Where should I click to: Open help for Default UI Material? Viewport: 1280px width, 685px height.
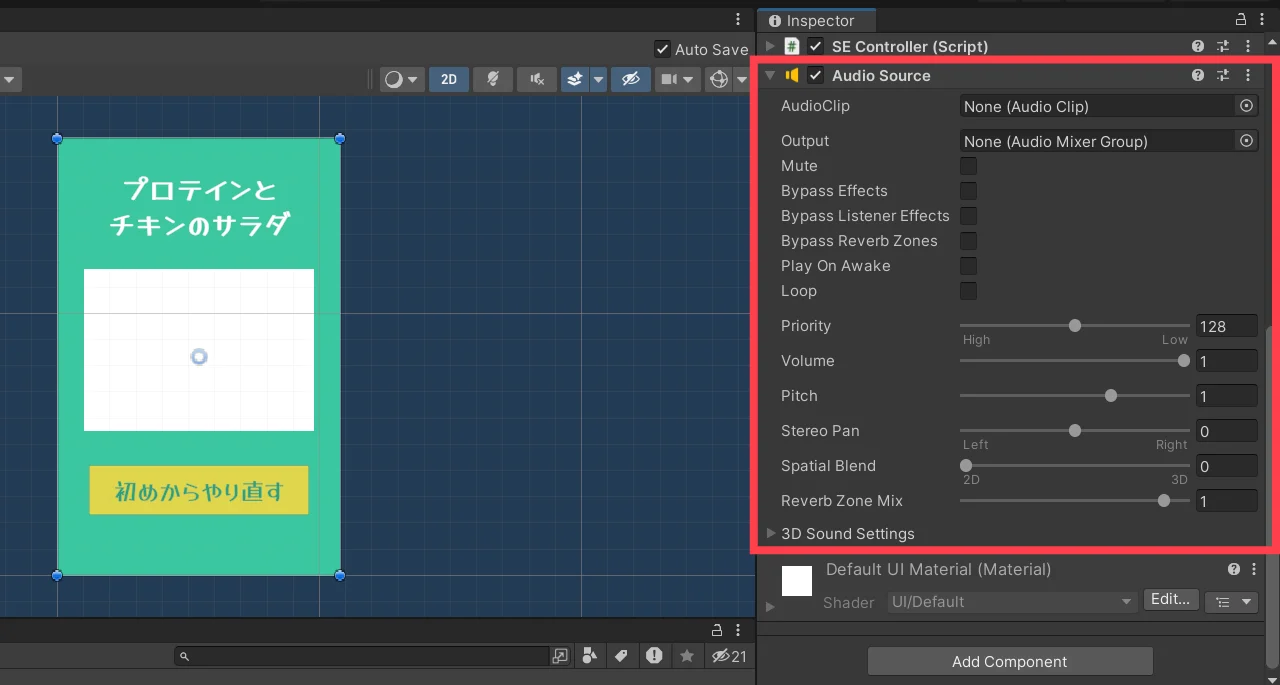[1234, 569]
